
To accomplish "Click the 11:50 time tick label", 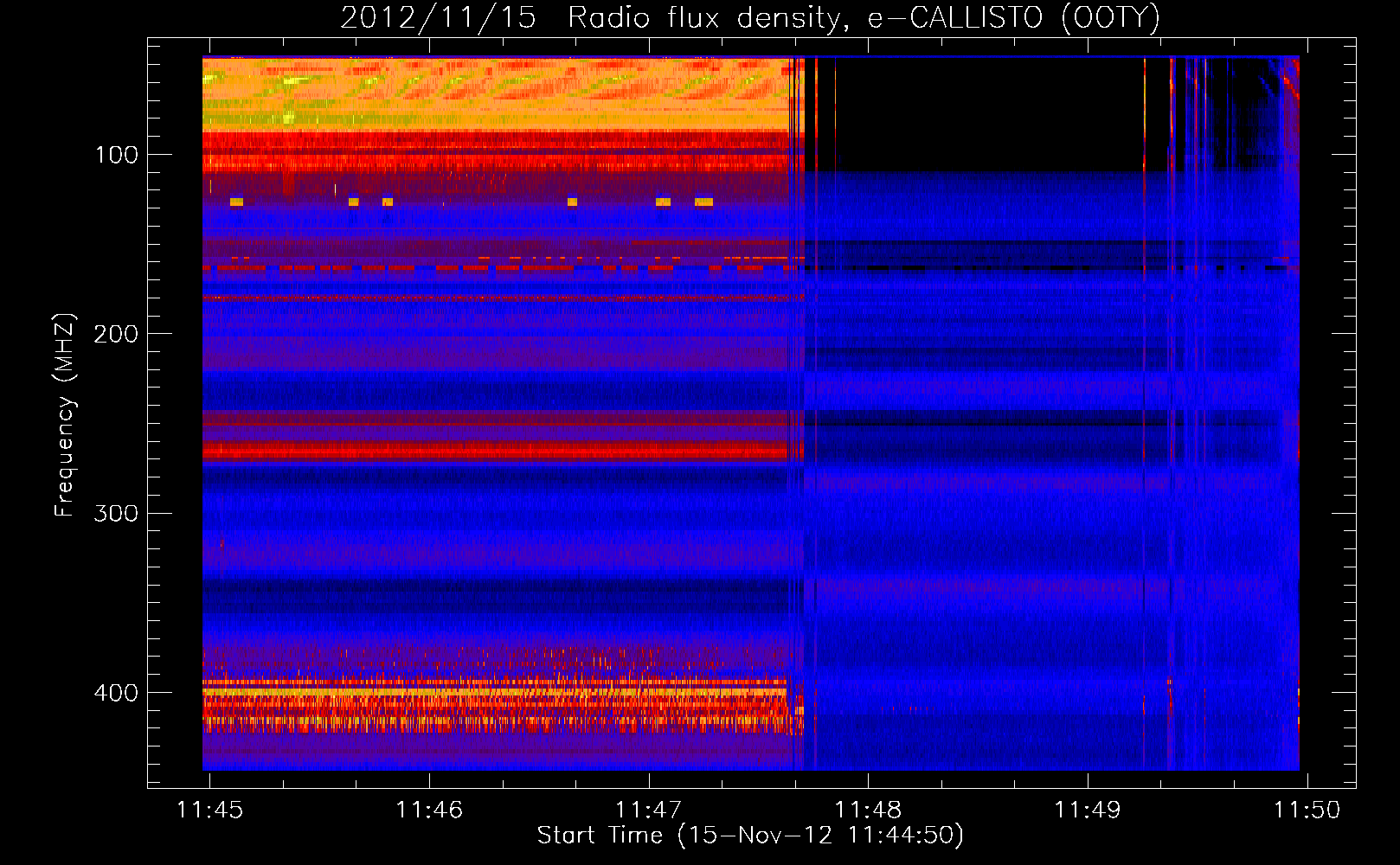I will click(1307, 811).
